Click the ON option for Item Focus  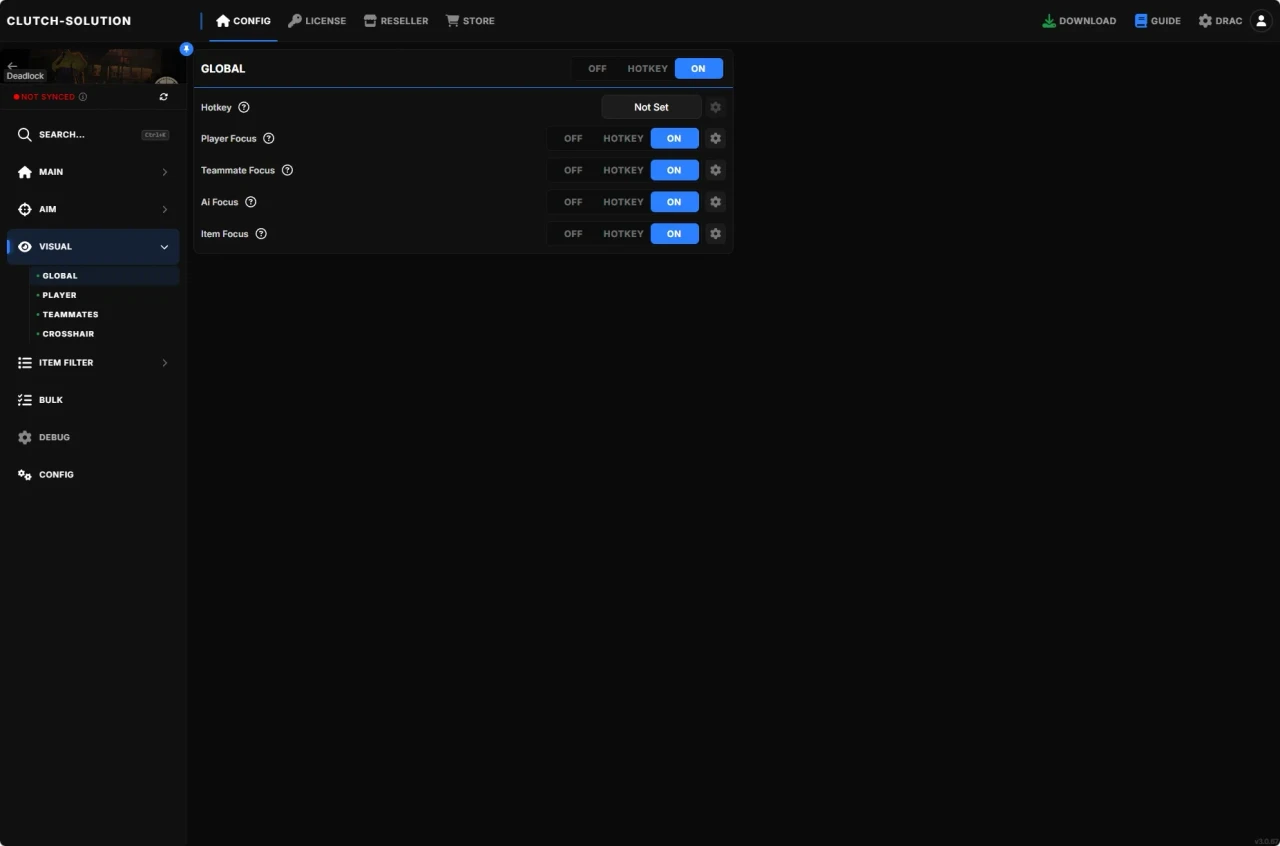pyautogui.click(x=674, y=234)
